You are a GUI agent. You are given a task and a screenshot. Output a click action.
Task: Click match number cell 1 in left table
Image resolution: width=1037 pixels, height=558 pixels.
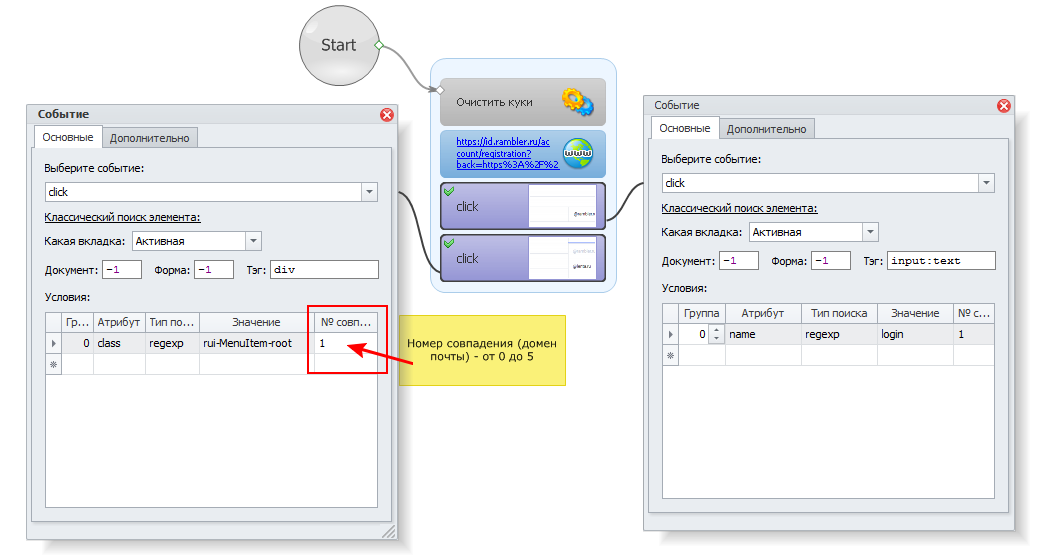pos(345,343)
